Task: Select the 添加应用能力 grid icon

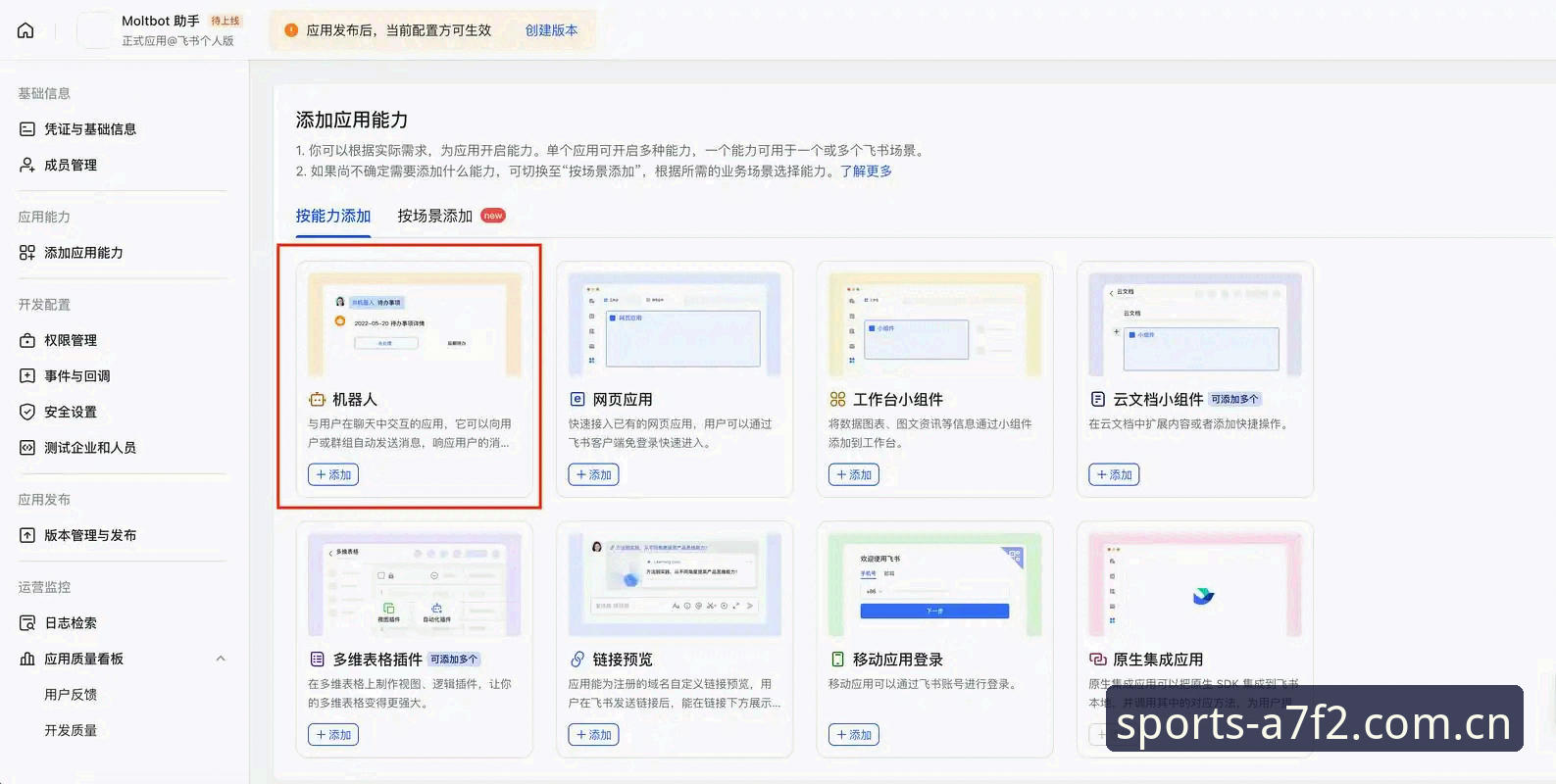Action: click(x=27, y=253)
